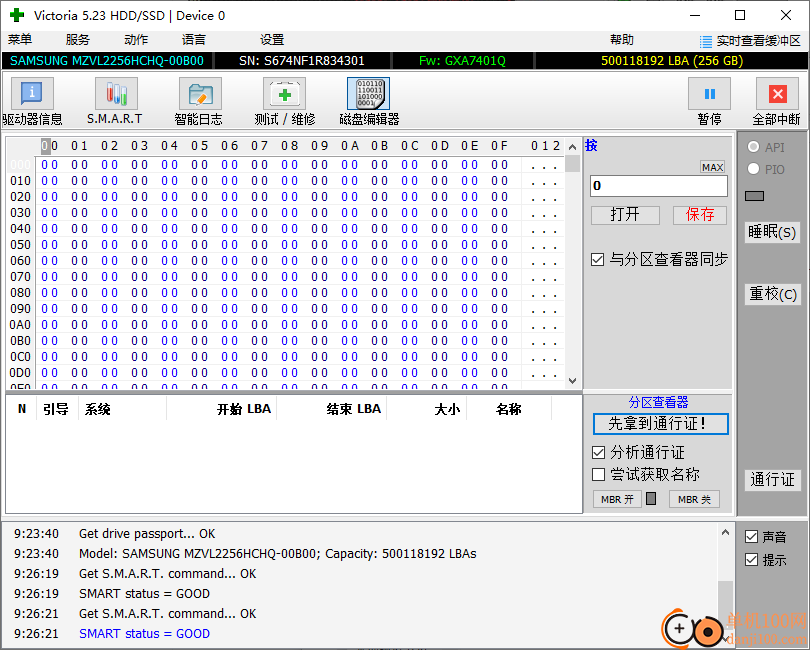Click the sector number input field
The height and width of the screenshot is (650, 810).
(659, 186)
